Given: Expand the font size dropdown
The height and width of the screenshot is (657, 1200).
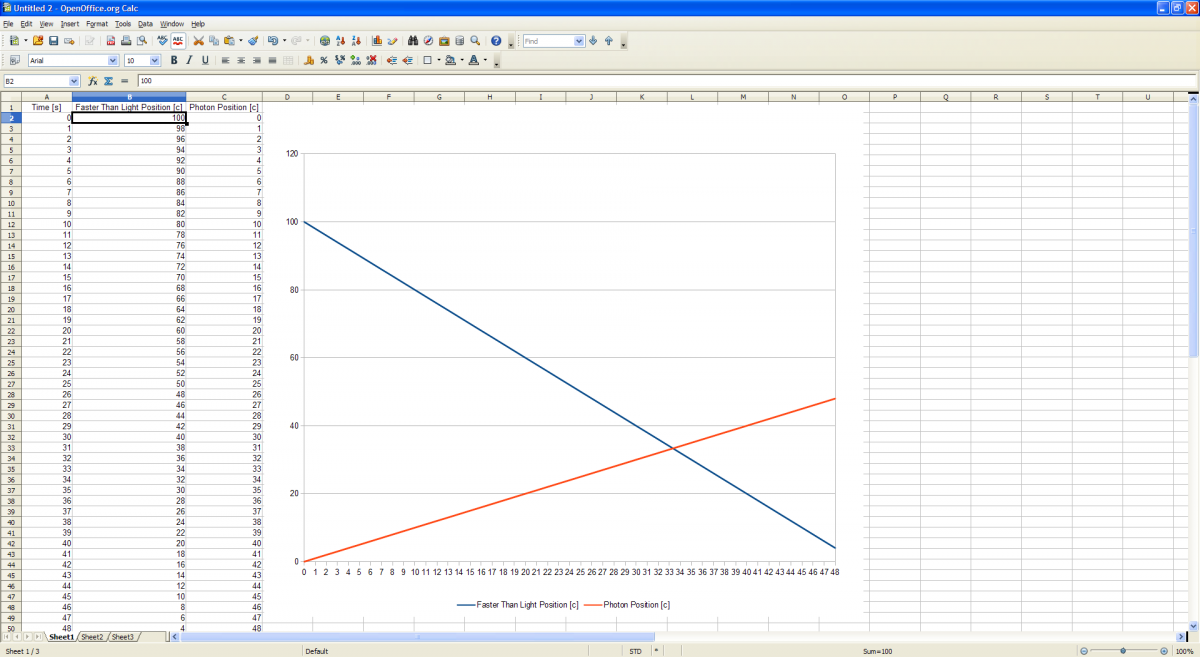Looking at the screenshot, I should click(x=154, y=61).
